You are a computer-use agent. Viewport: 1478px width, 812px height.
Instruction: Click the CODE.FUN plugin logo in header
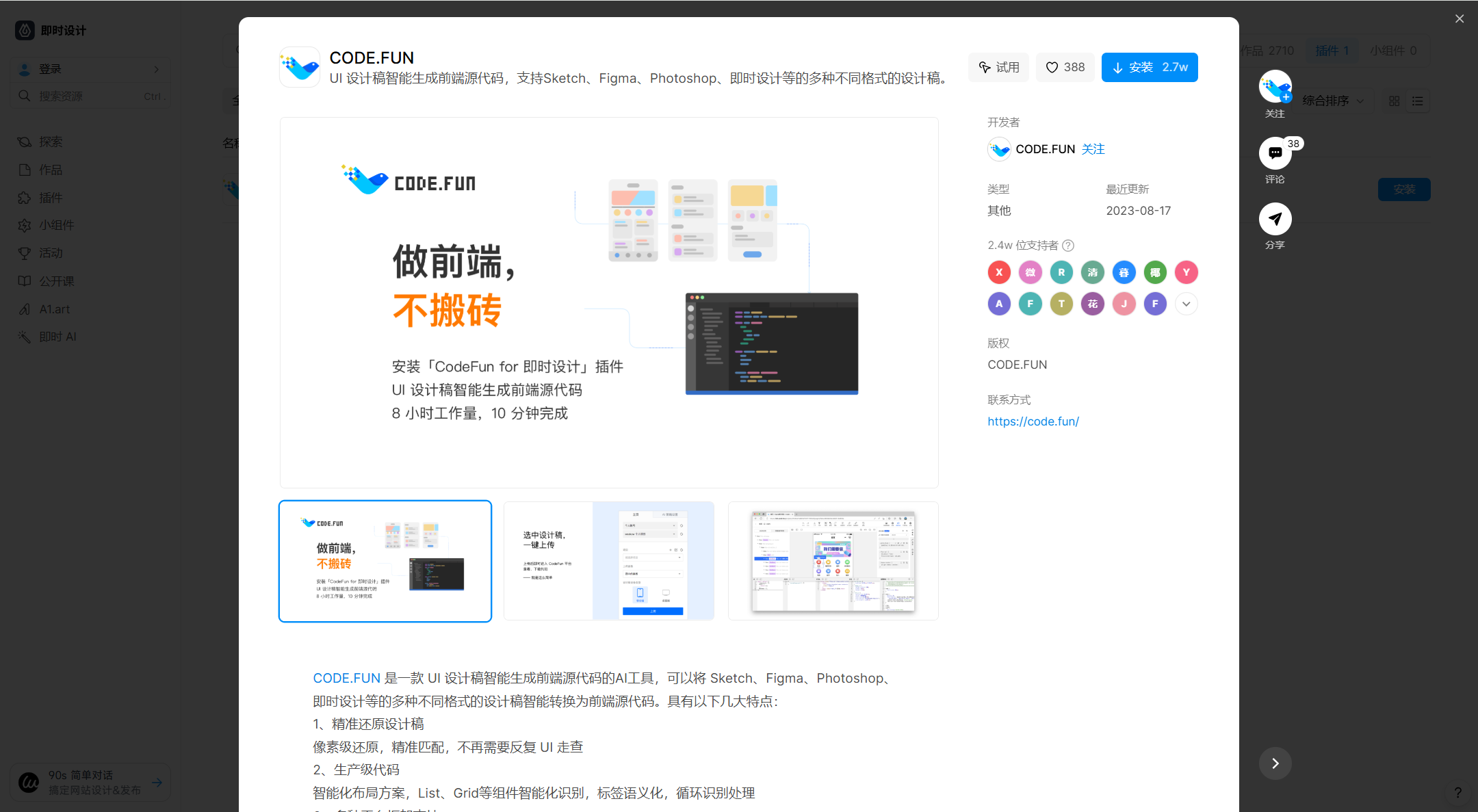pyautogui.click(x=300, y=67)
